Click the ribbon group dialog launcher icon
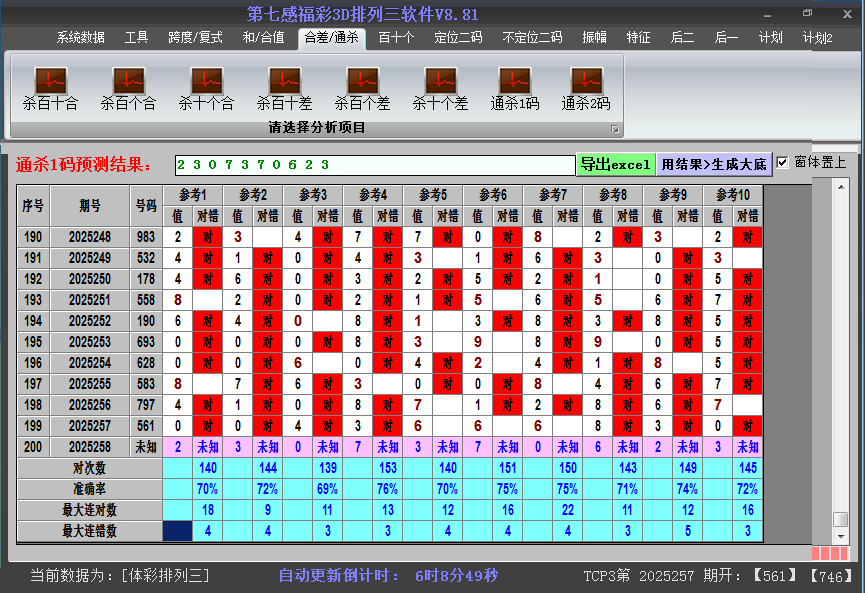Viewport: 865px width, 593px height. [x=615, y=129]
